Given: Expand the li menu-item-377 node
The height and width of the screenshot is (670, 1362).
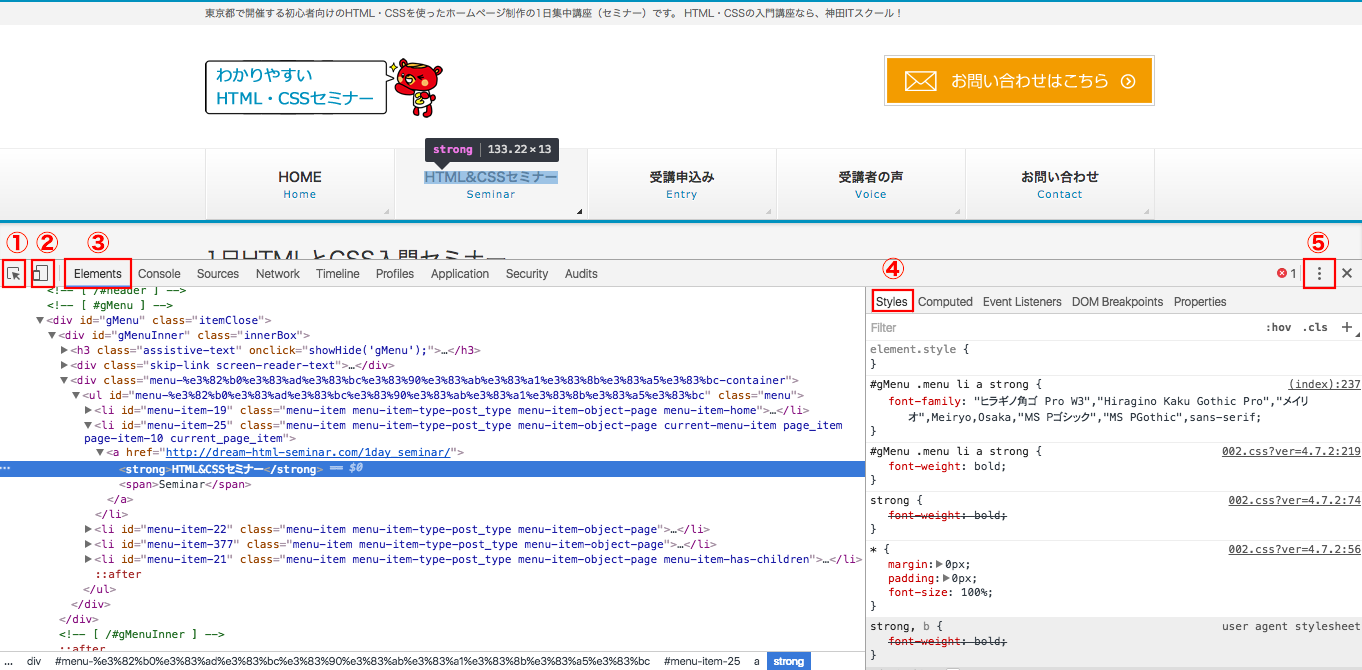Looking at the screenshot, I should 88,544.
